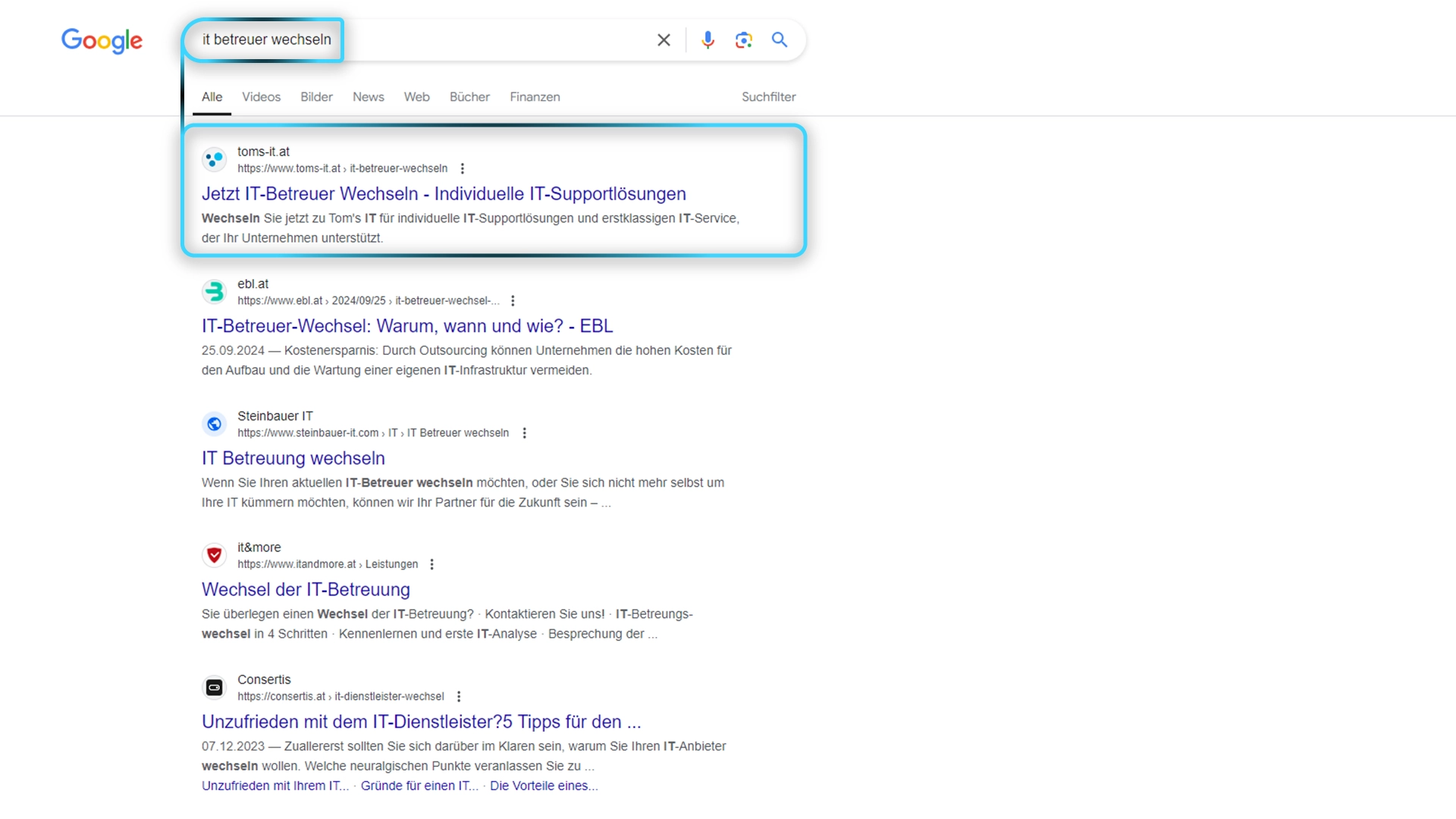Click the Steinbauer IT favicon
The height and width of the screenshot is (819, 1456).
click(x=215, y=424)
